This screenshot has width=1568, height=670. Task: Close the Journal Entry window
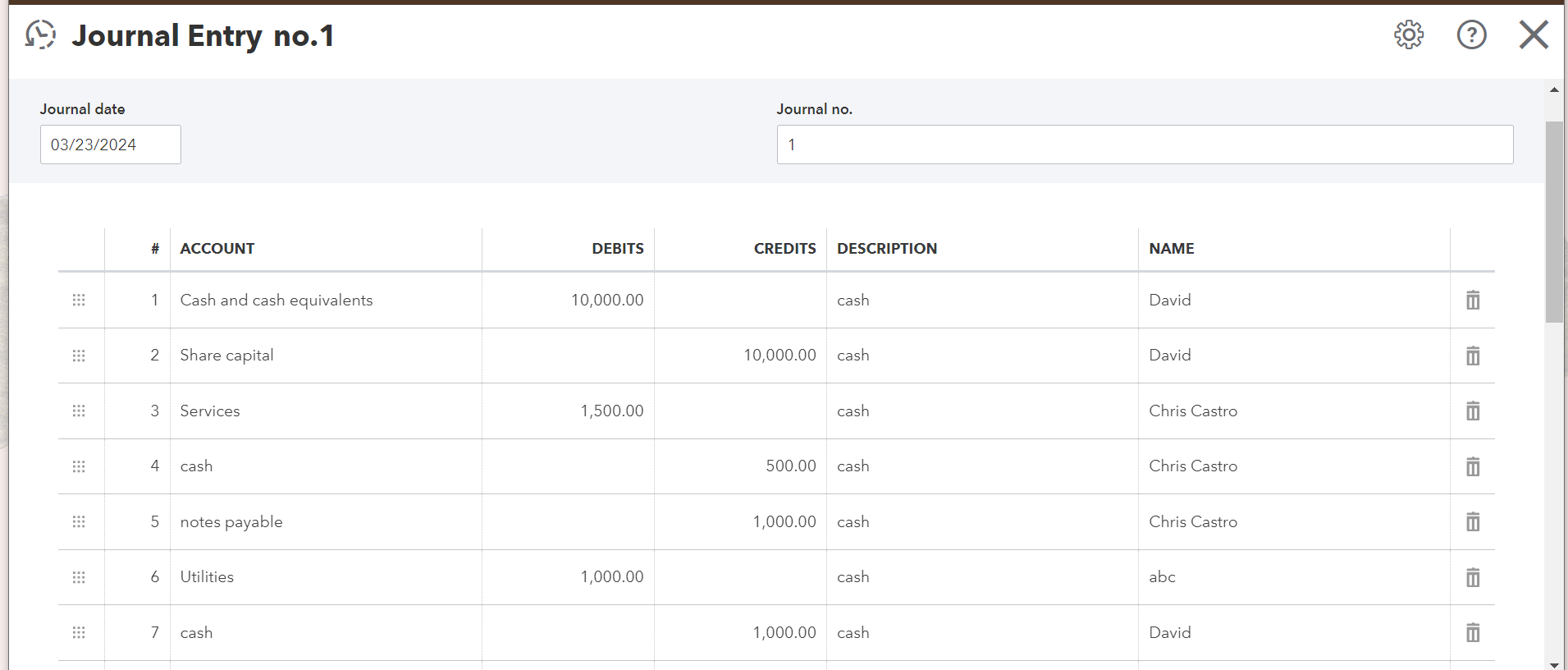(1533, 35)
